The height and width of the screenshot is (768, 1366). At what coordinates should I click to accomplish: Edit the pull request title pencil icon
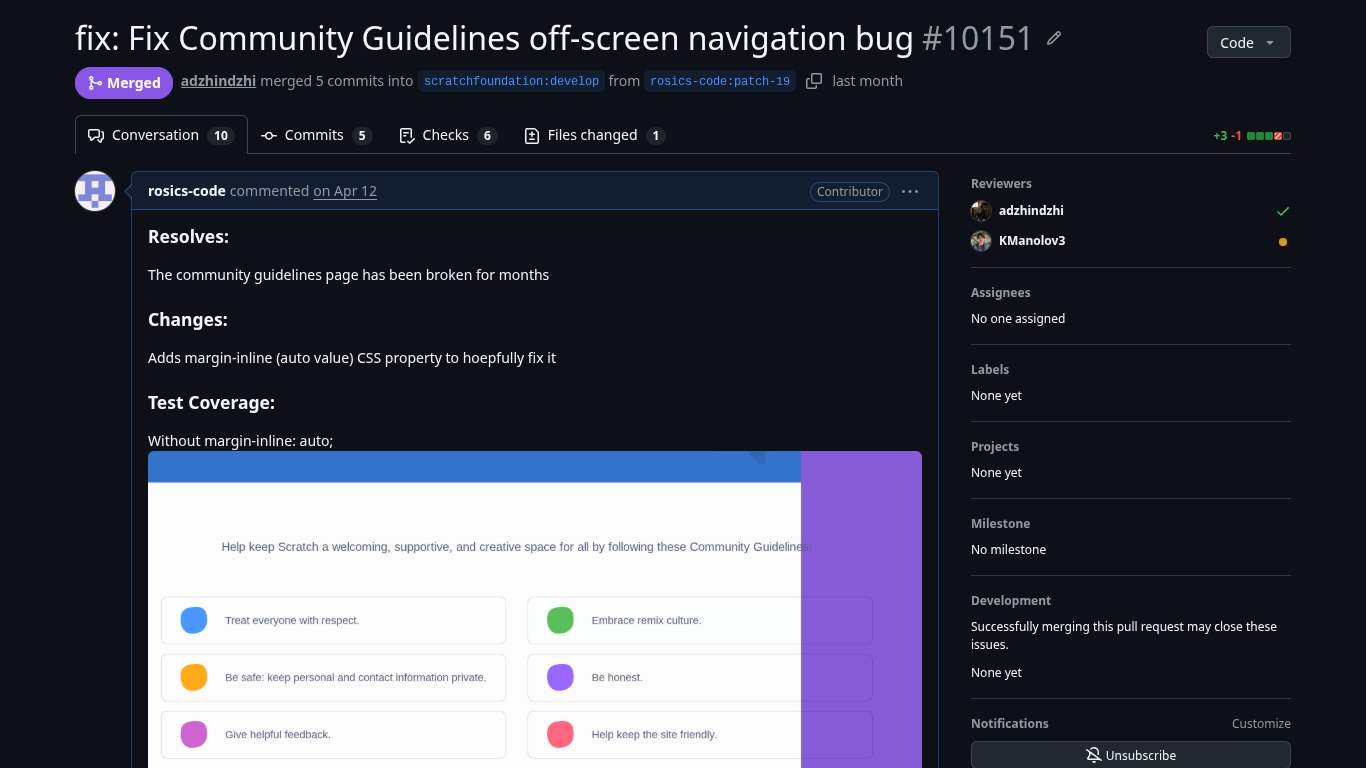pos(1054,39)
